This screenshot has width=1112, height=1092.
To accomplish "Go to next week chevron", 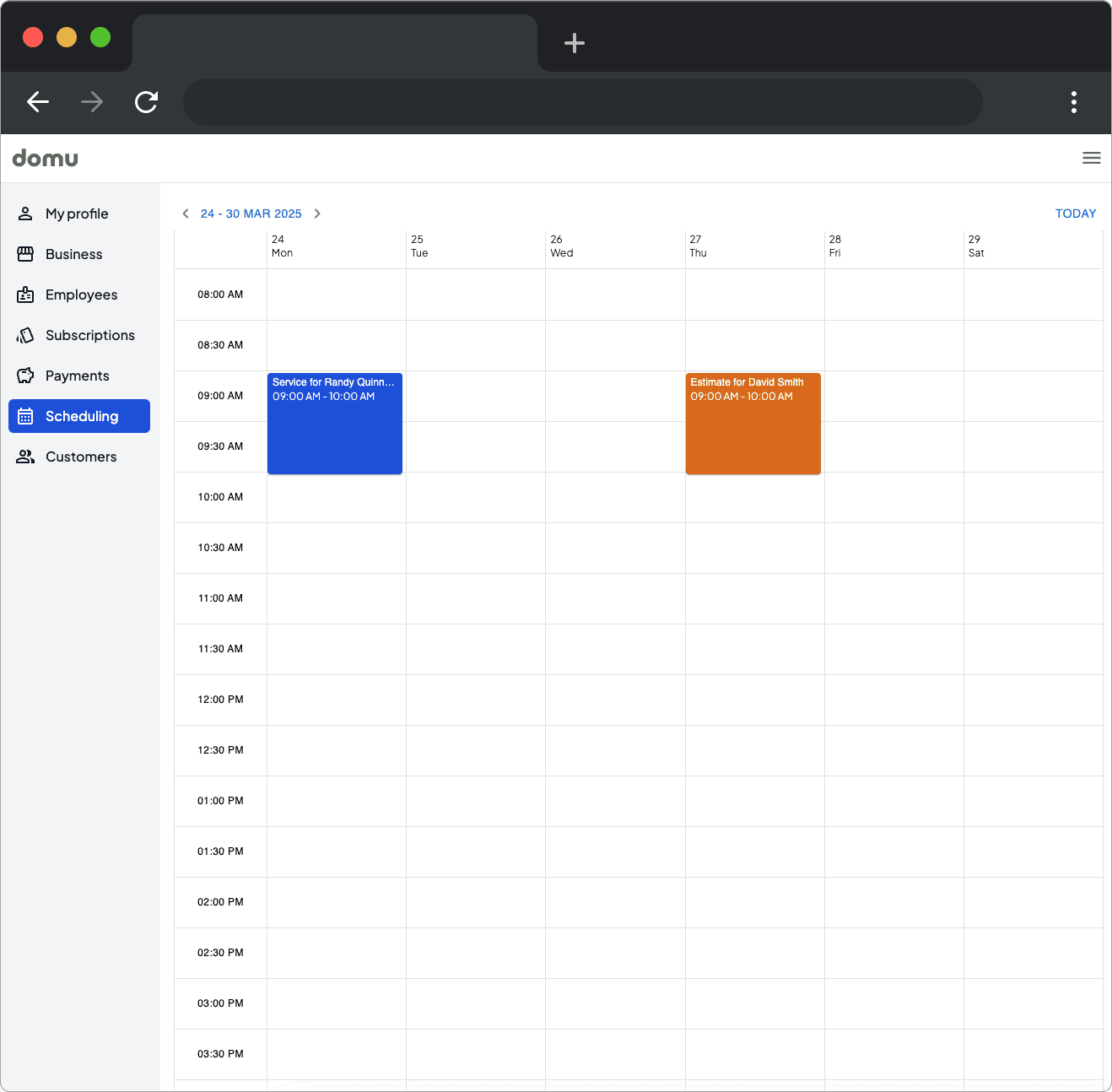I will point(317,214).
